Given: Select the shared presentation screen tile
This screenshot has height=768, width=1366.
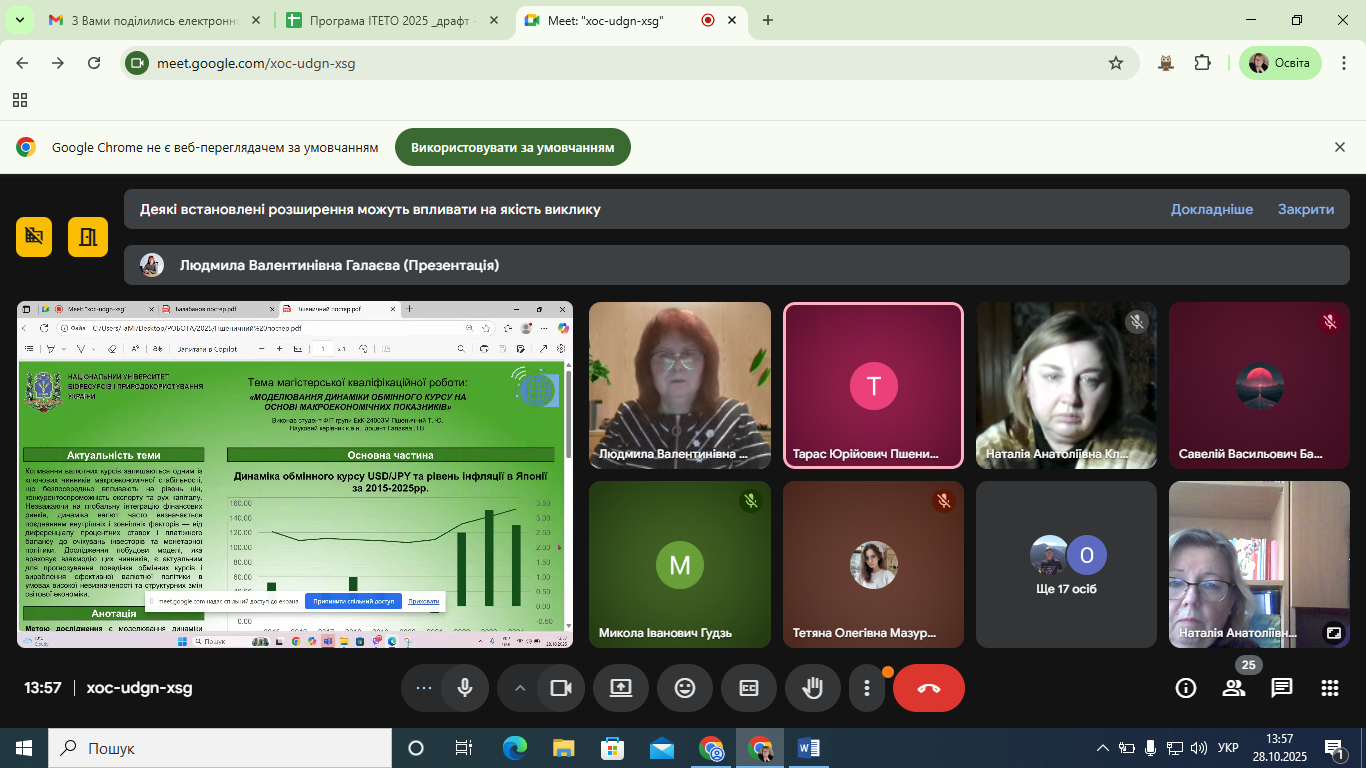Looking at the screenshot, I should coord(295,475).
